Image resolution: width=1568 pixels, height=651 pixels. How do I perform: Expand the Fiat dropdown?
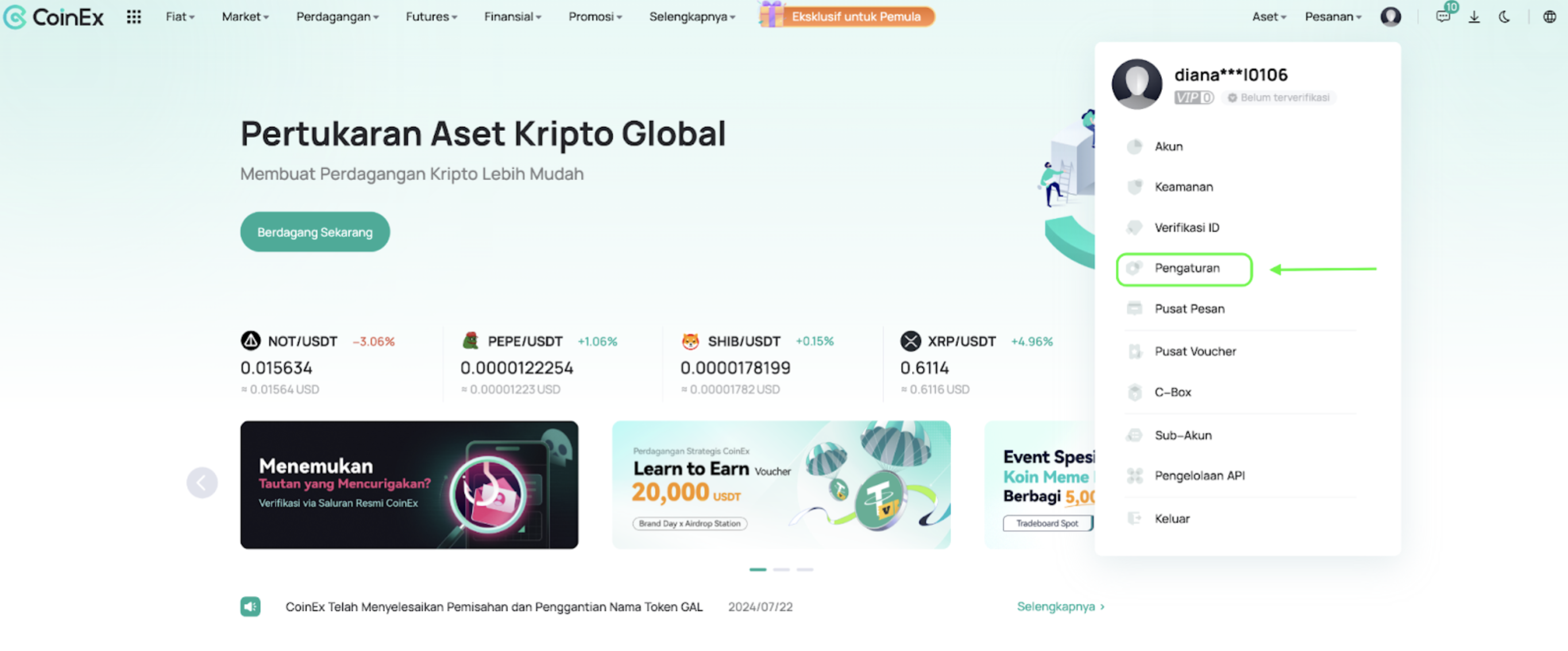pos(180,17)
